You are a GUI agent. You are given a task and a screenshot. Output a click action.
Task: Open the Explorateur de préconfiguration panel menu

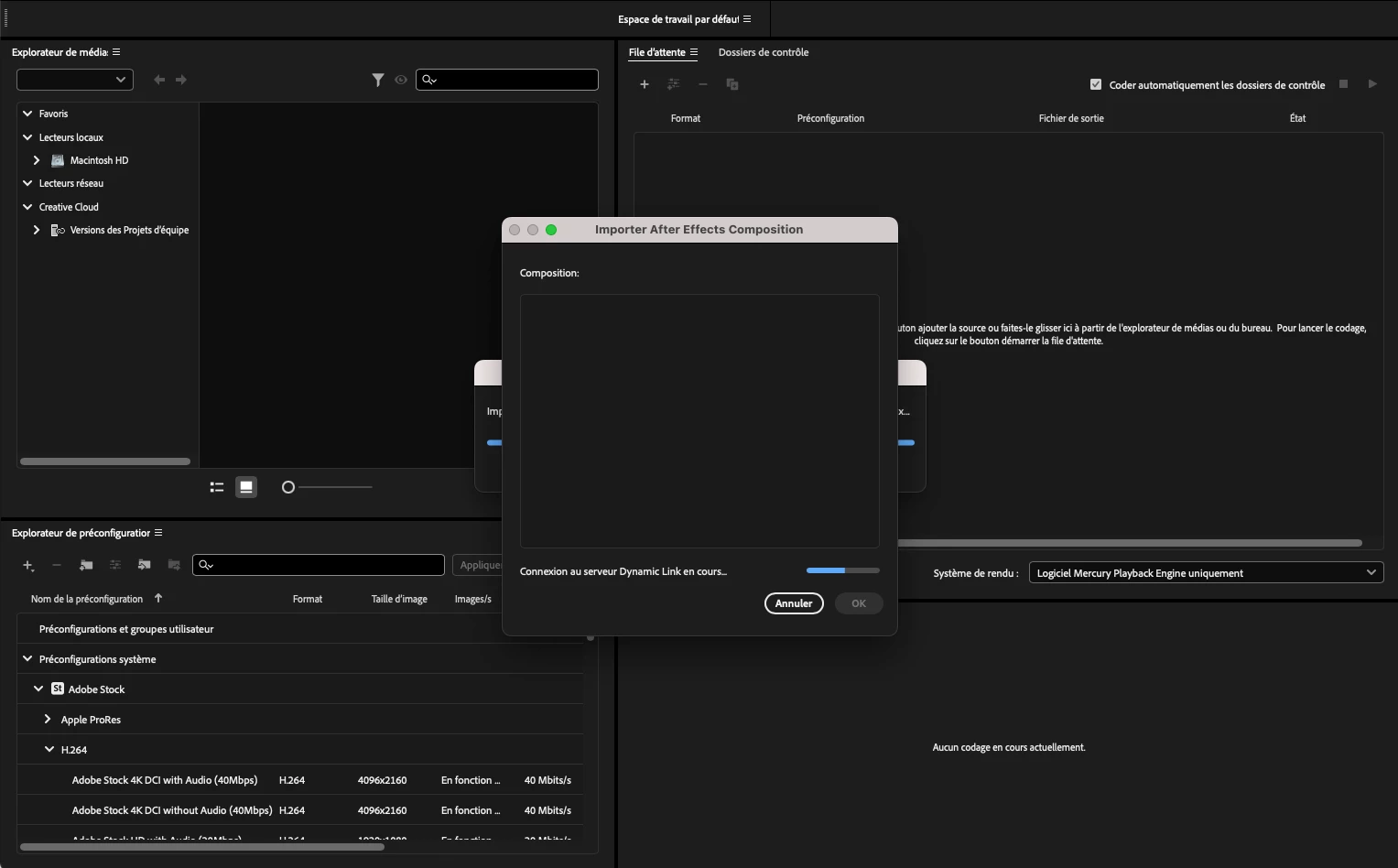[x=158, y=533]
